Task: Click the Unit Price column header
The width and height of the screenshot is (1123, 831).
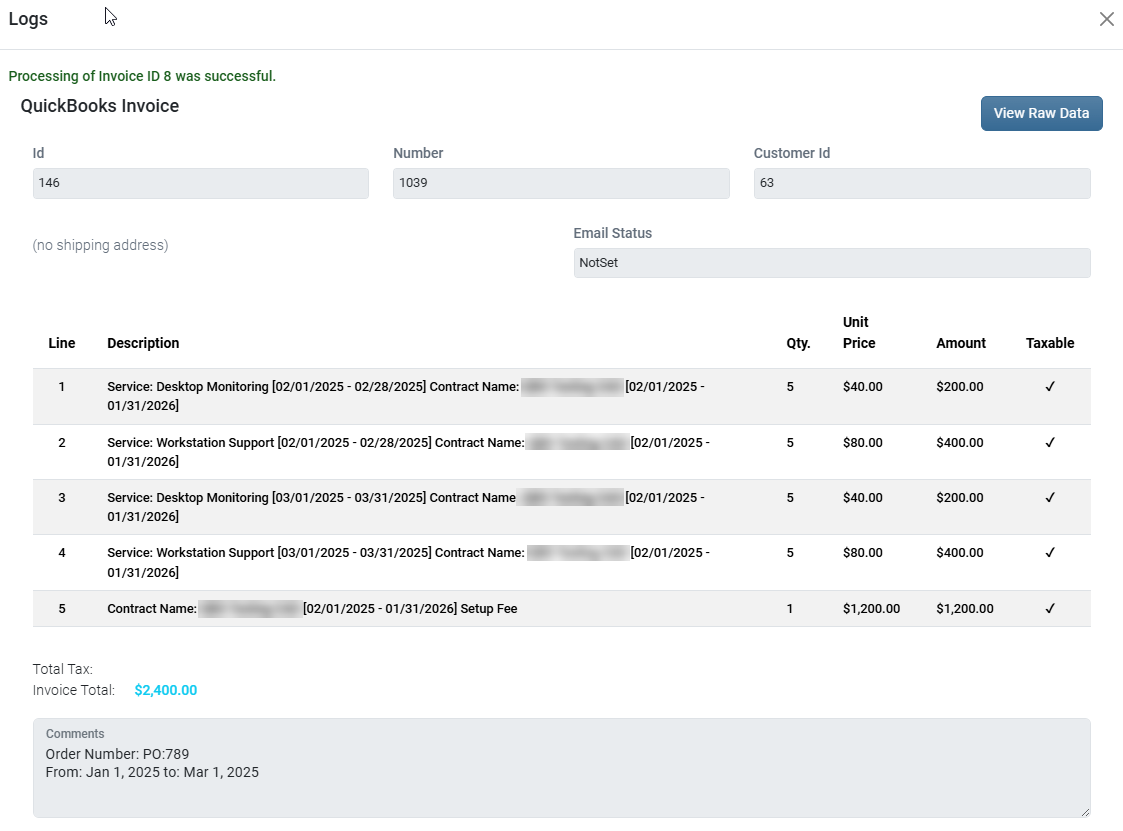Action: 858,333
